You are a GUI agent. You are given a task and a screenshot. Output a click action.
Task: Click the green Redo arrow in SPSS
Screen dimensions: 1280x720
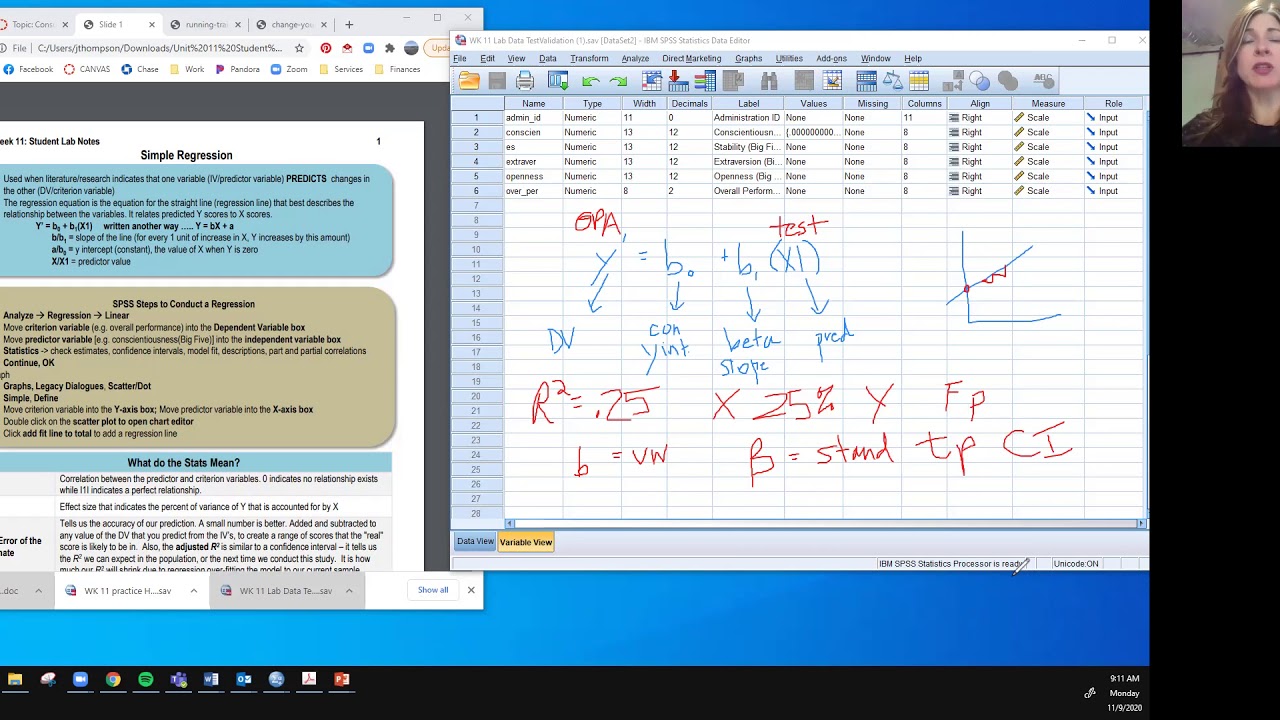(x=618, y=81)
